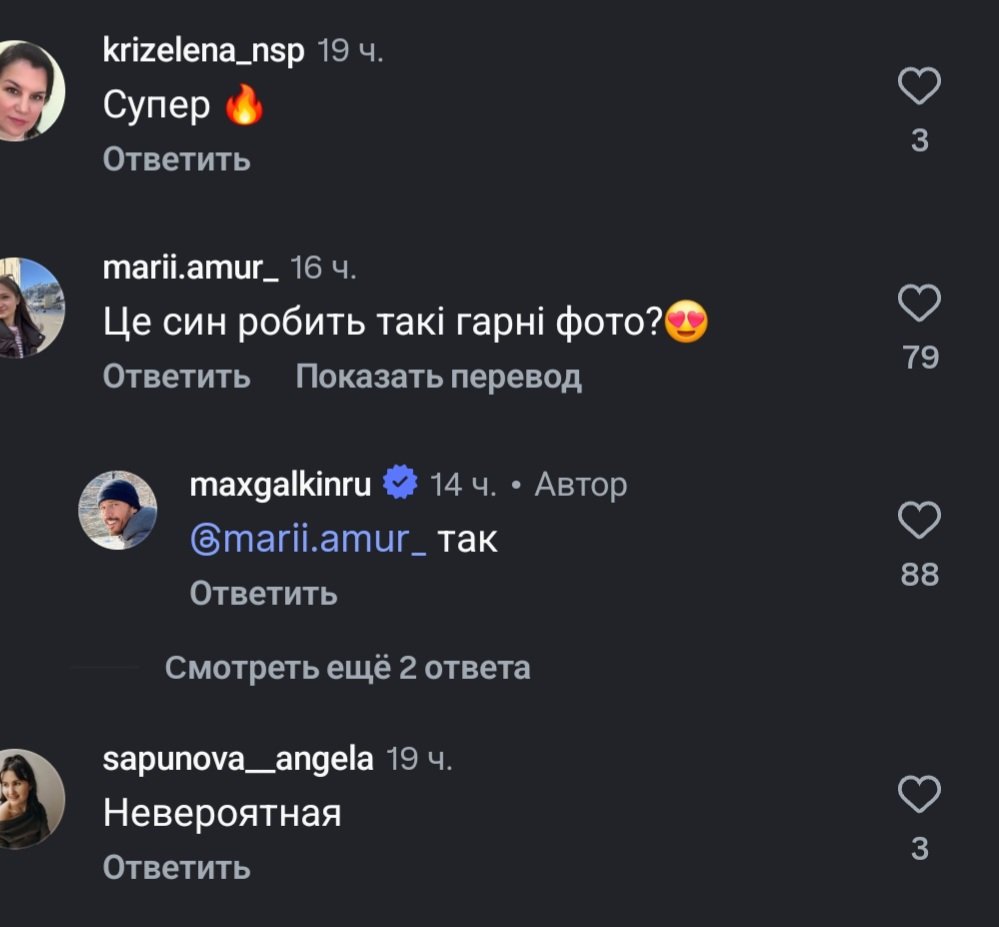This screenshot has width=999, height=927.
Task: Click "Показать перевод" under marii.amur_ comment
Action: tap(438, 377)
